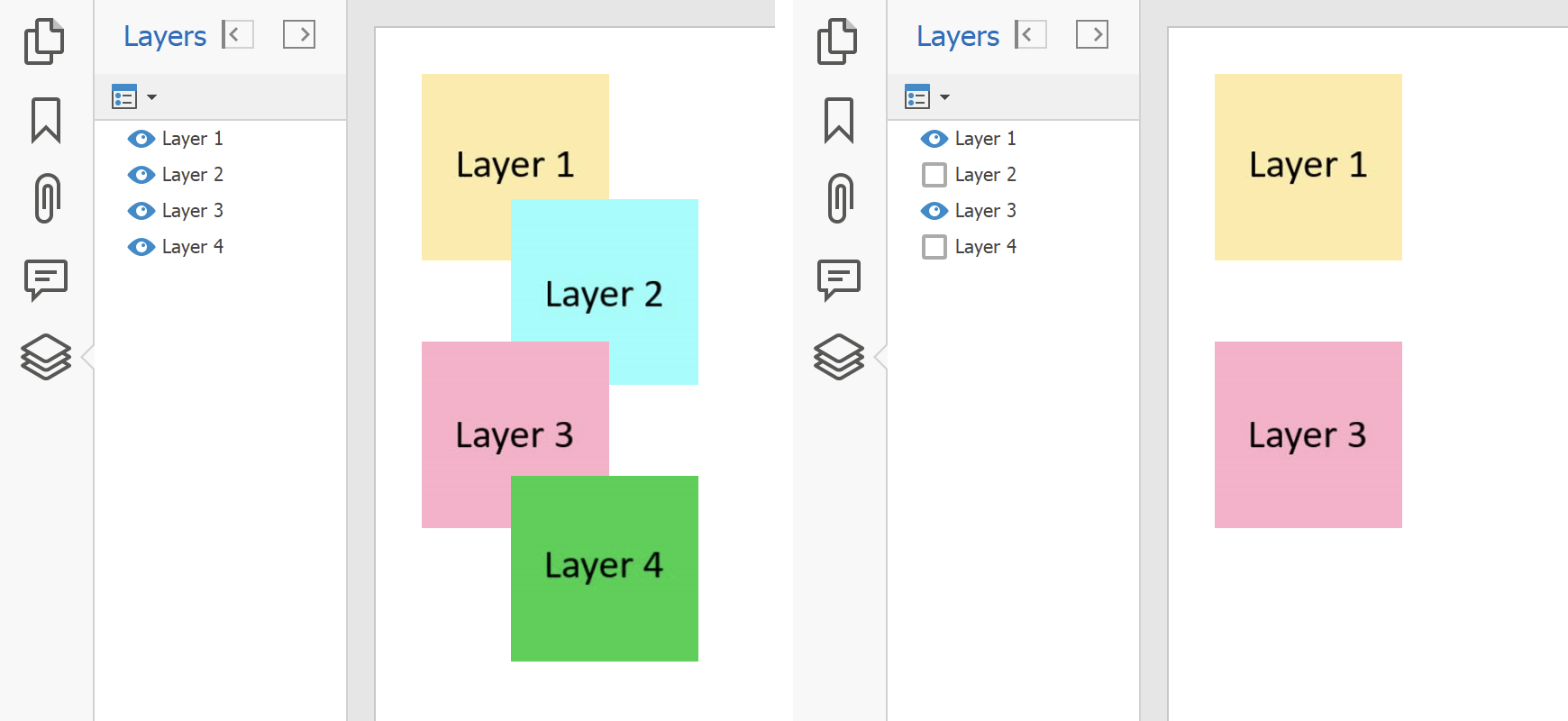Screen dimensions: 1568x721
Task: Click right-arrow button in right Layers header
Action: click(x=1092, y=35)
